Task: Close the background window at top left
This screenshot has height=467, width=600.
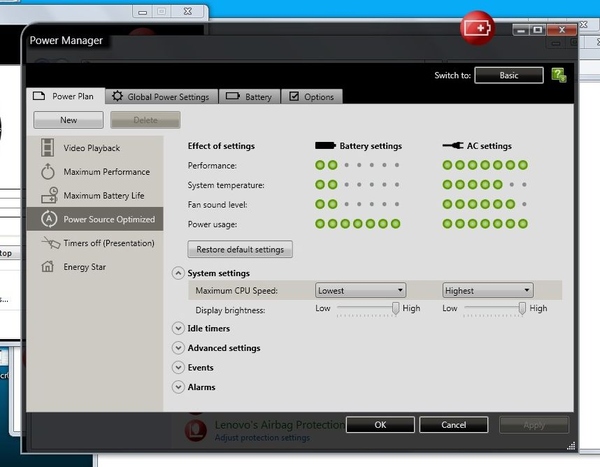Action: pos(188,11)
